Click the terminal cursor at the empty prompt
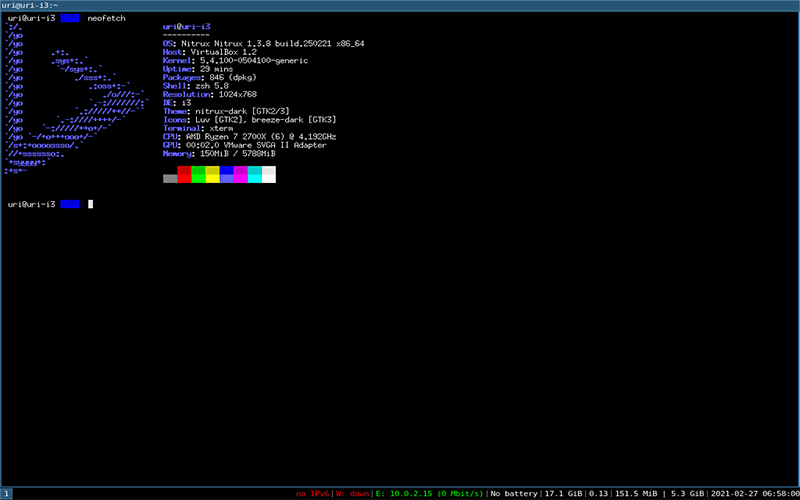Image resolution: width=800 pixels, height=500 pixels. click(90, 204)
